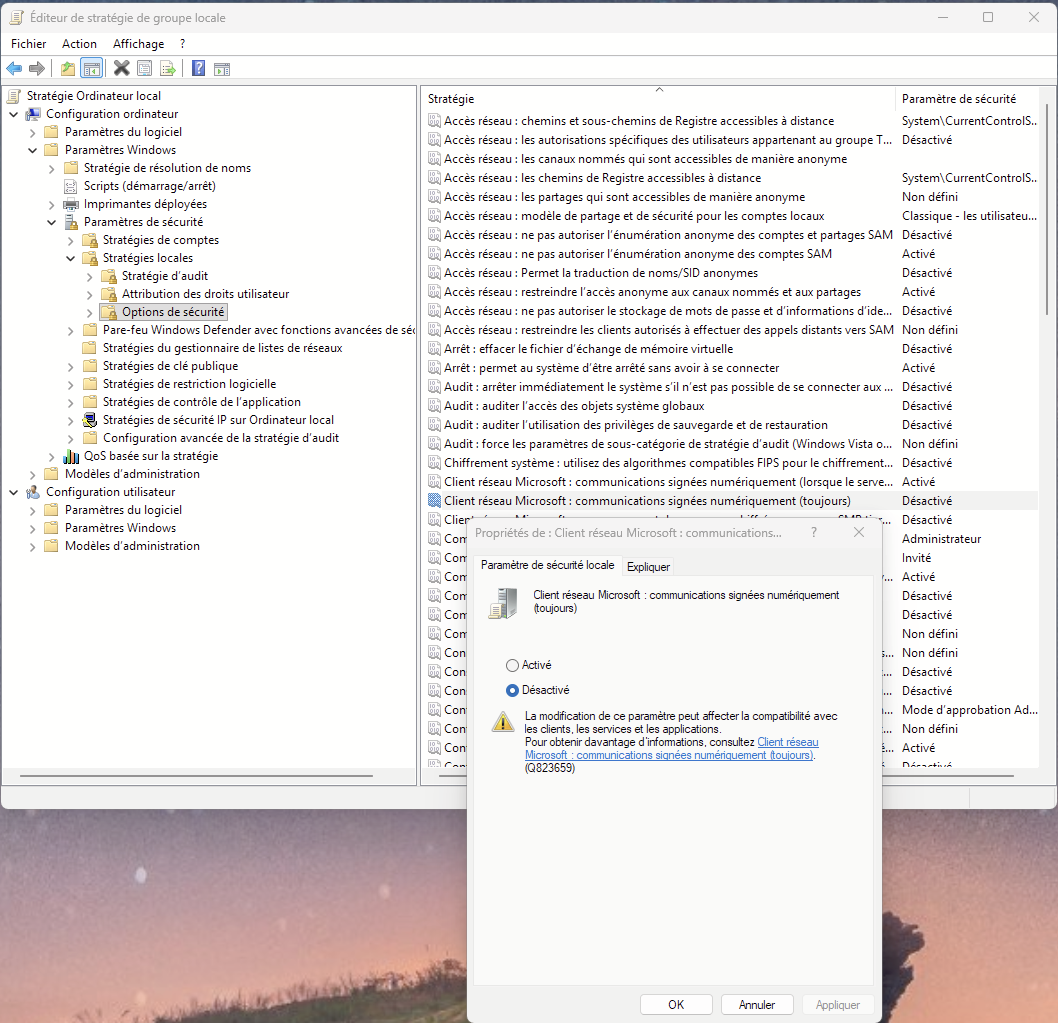Open the Action menu
Screen dimensions: 1058x1023
tap(79, 44)
